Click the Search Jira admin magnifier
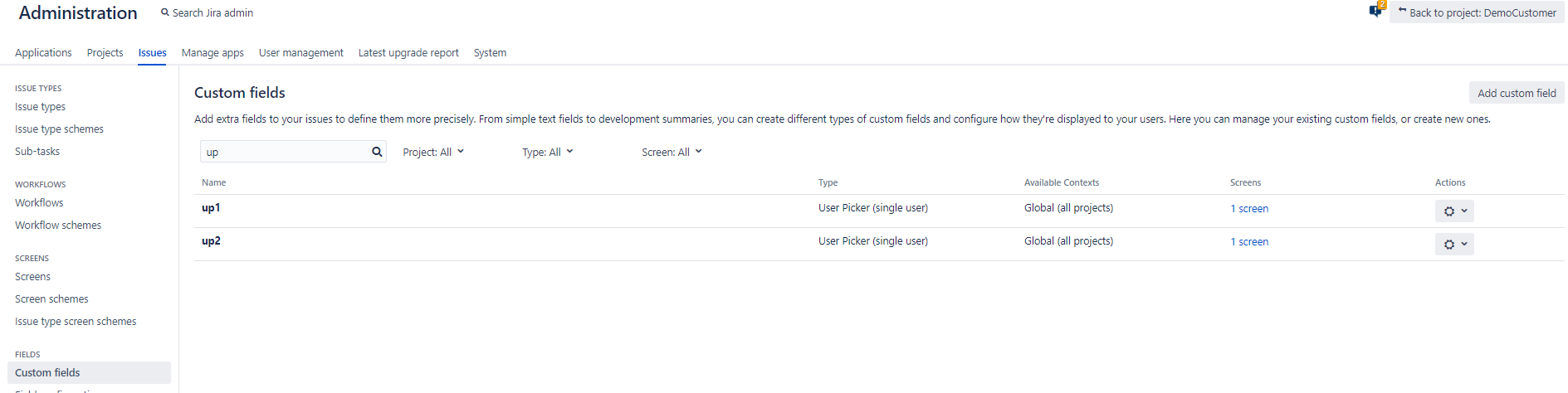Image resolution: width=1568 pixels, height=393 pixels. (165, 12)
